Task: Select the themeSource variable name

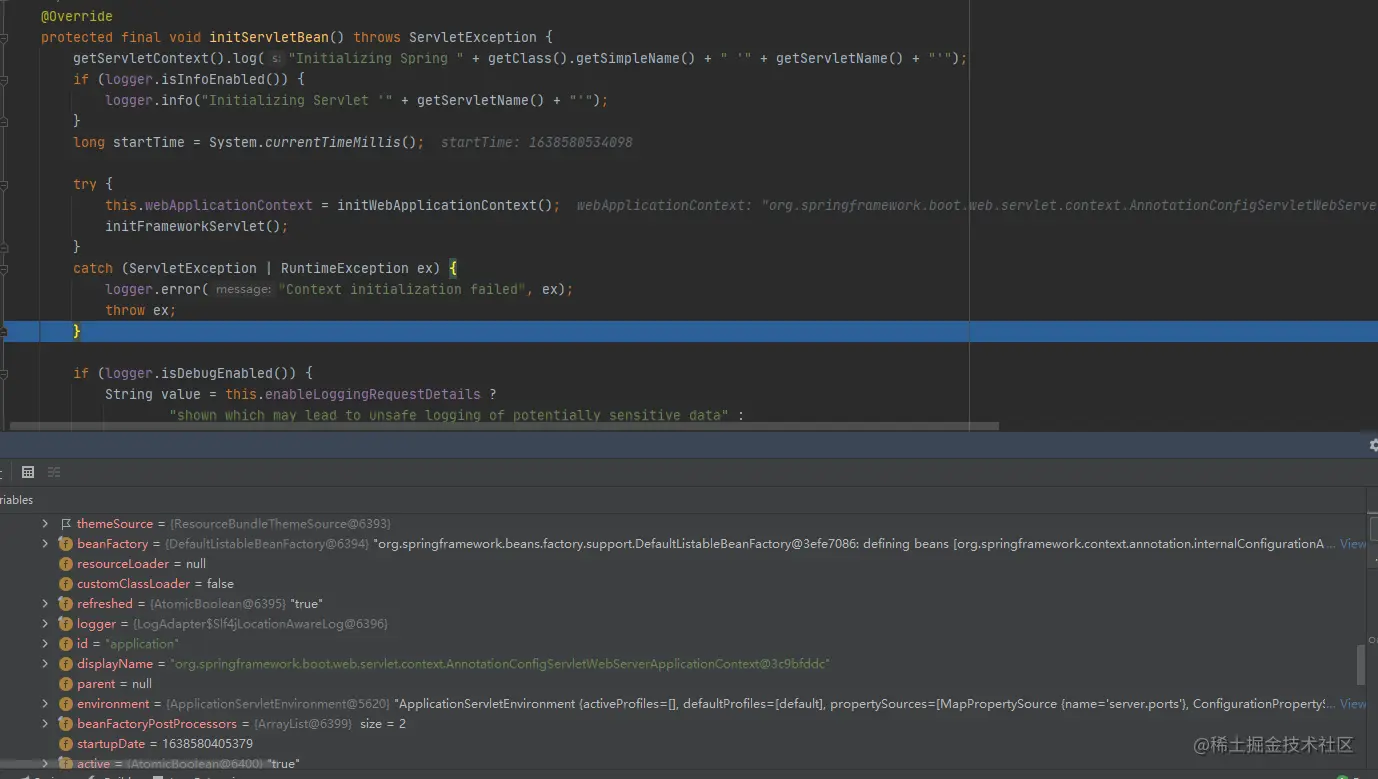Action: pyautogui.click(x=115, y=524)
